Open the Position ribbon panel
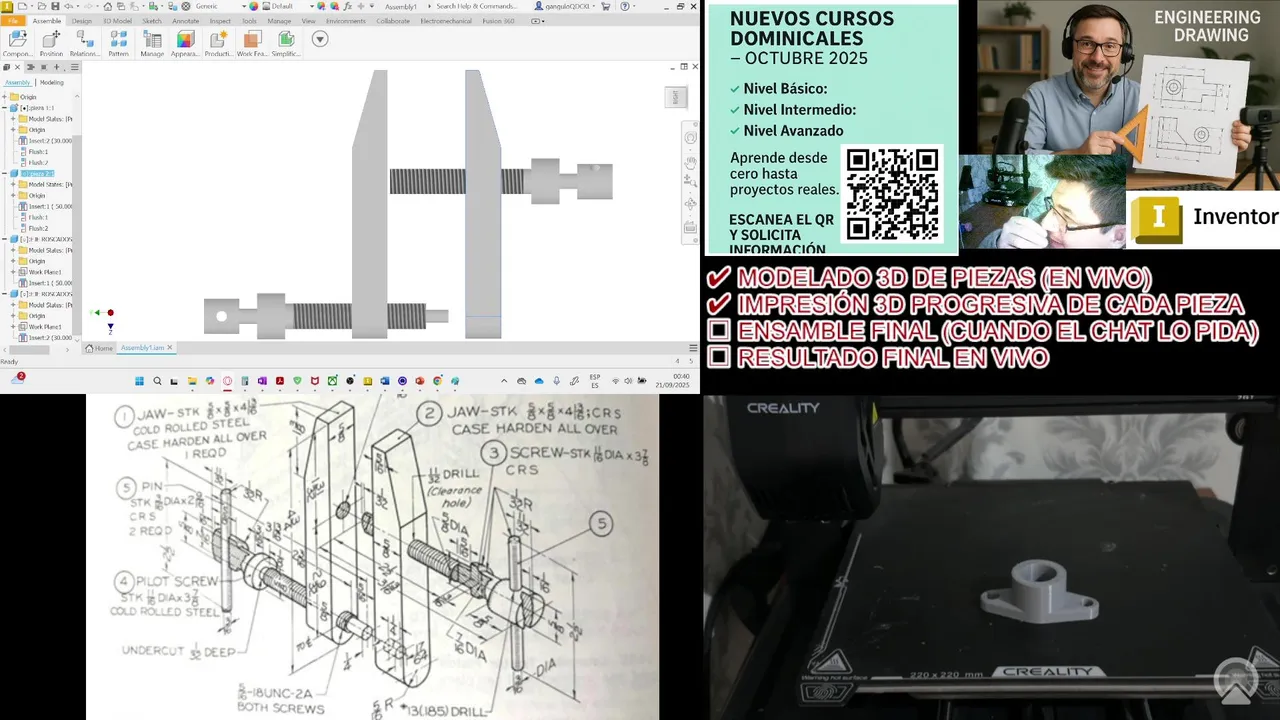 (51, 42)
